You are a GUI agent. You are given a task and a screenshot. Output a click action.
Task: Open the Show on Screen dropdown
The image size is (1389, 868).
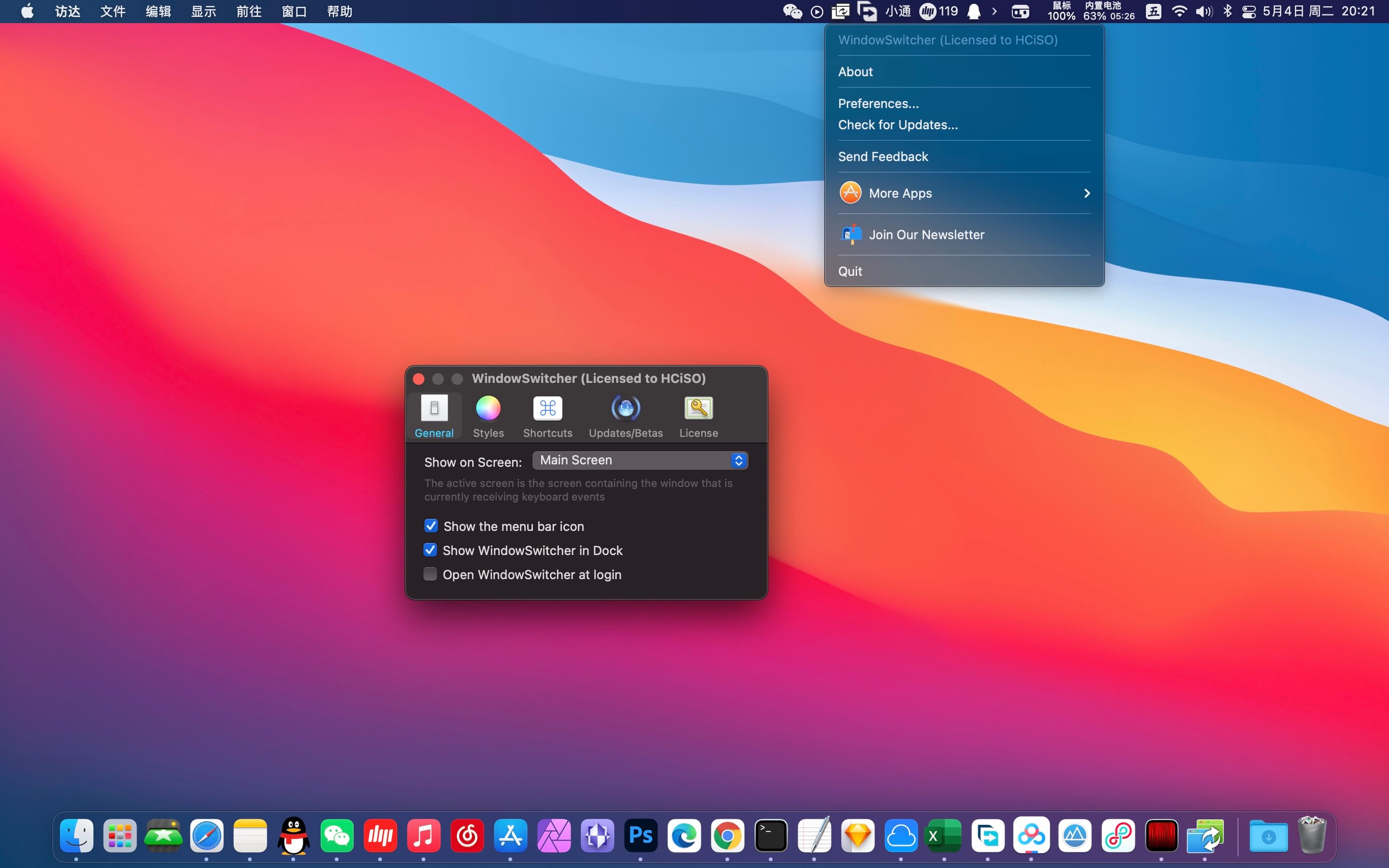(x=640, y=461)
